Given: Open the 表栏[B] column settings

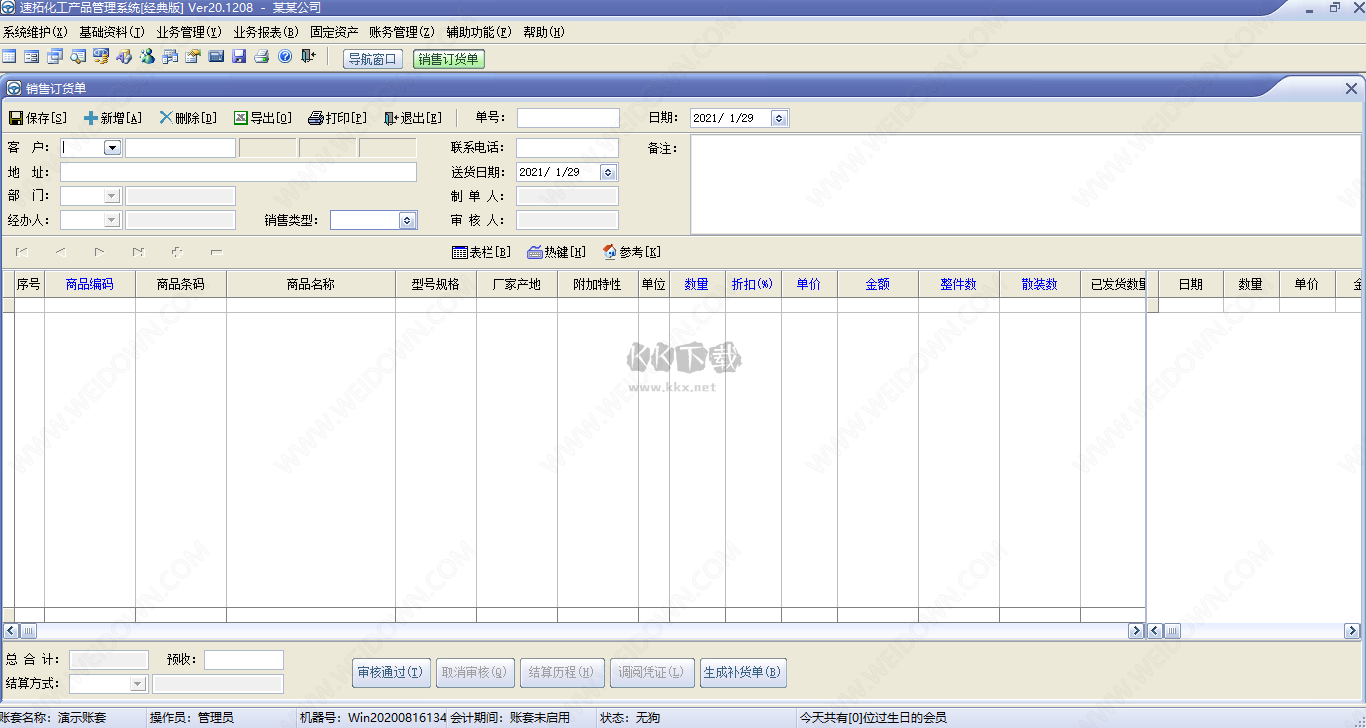Looking at the screenshot, I should (x=482, y=252).
